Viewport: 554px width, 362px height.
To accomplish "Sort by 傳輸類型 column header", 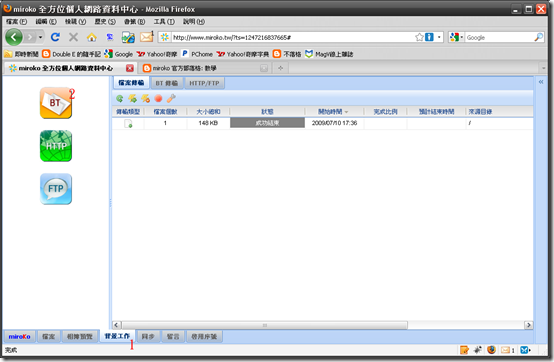I will (128, 112).
